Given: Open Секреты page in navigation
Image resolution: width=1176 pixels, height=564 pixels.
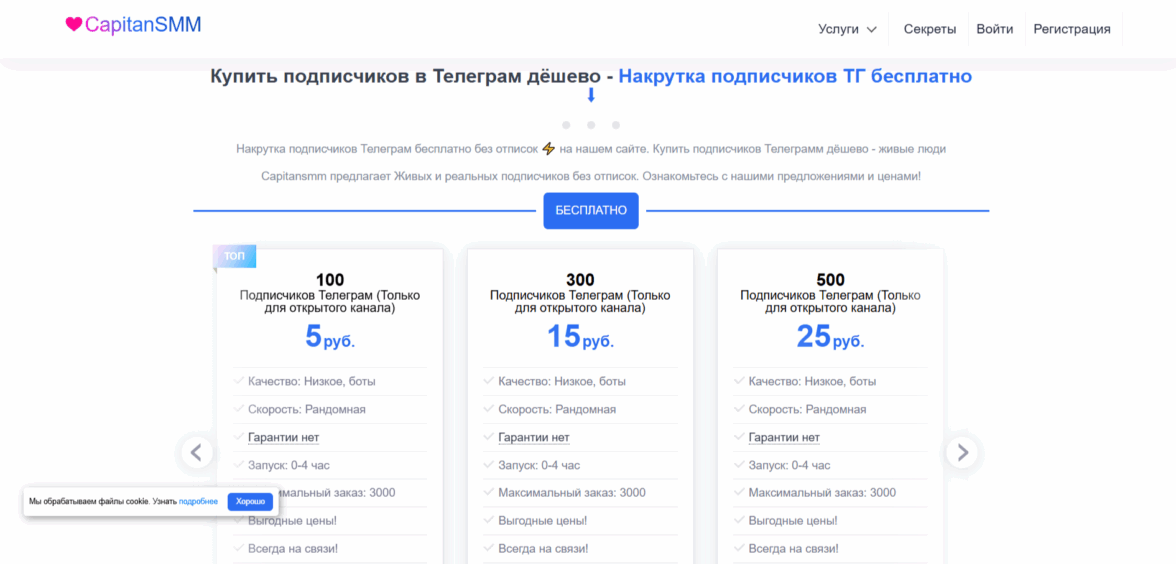Looking at the screenshot, I should 930,29.
